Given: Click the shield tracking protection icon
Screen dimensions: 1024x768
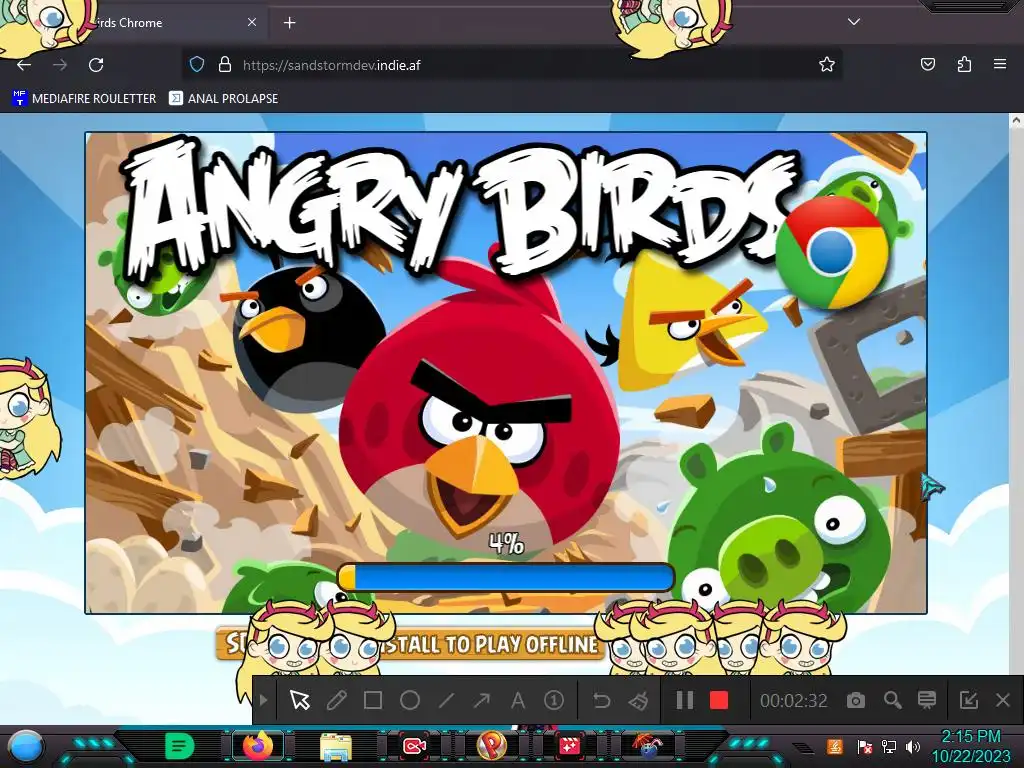Looking at the screenshot, I should tap(197, 65).
